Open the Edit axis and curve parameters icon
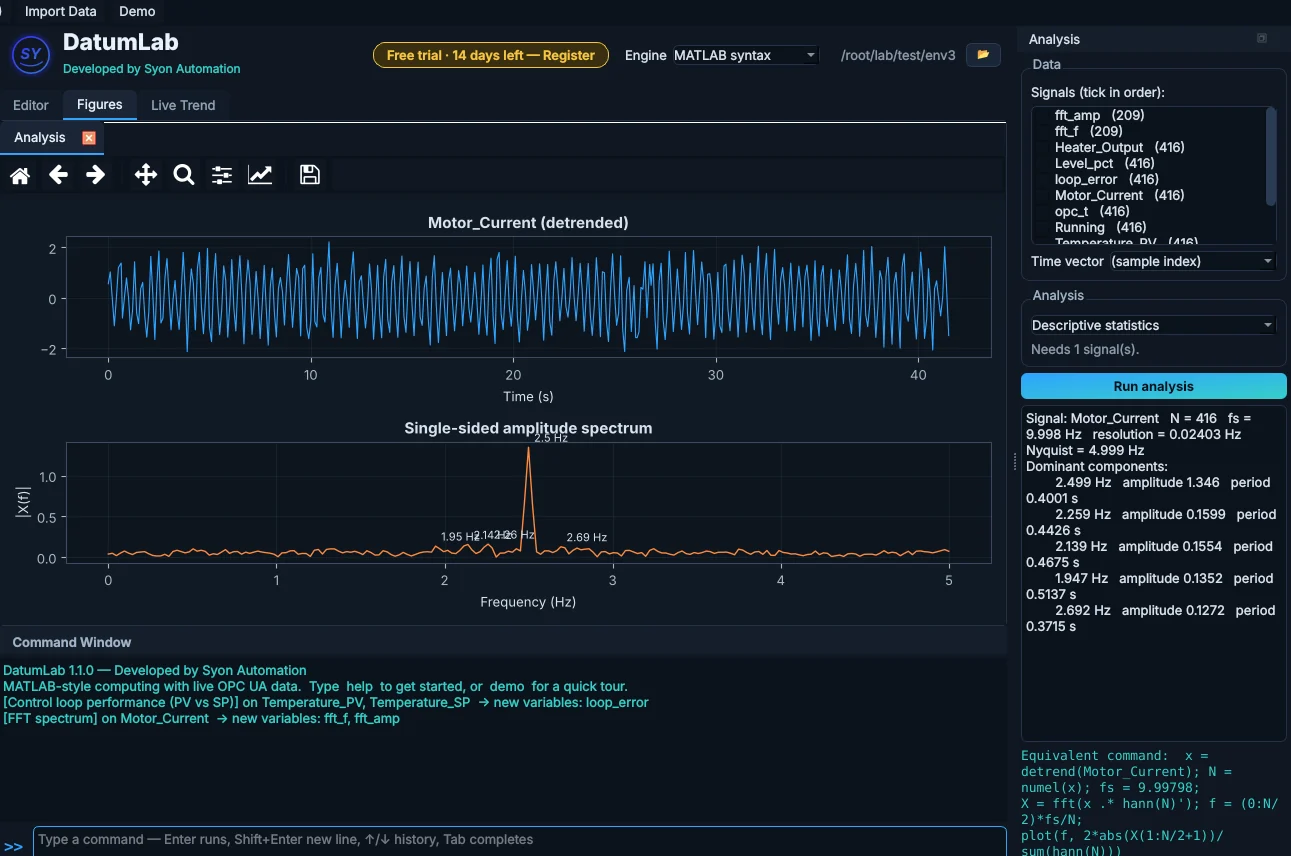1291x856 pixels. point(260,176)
